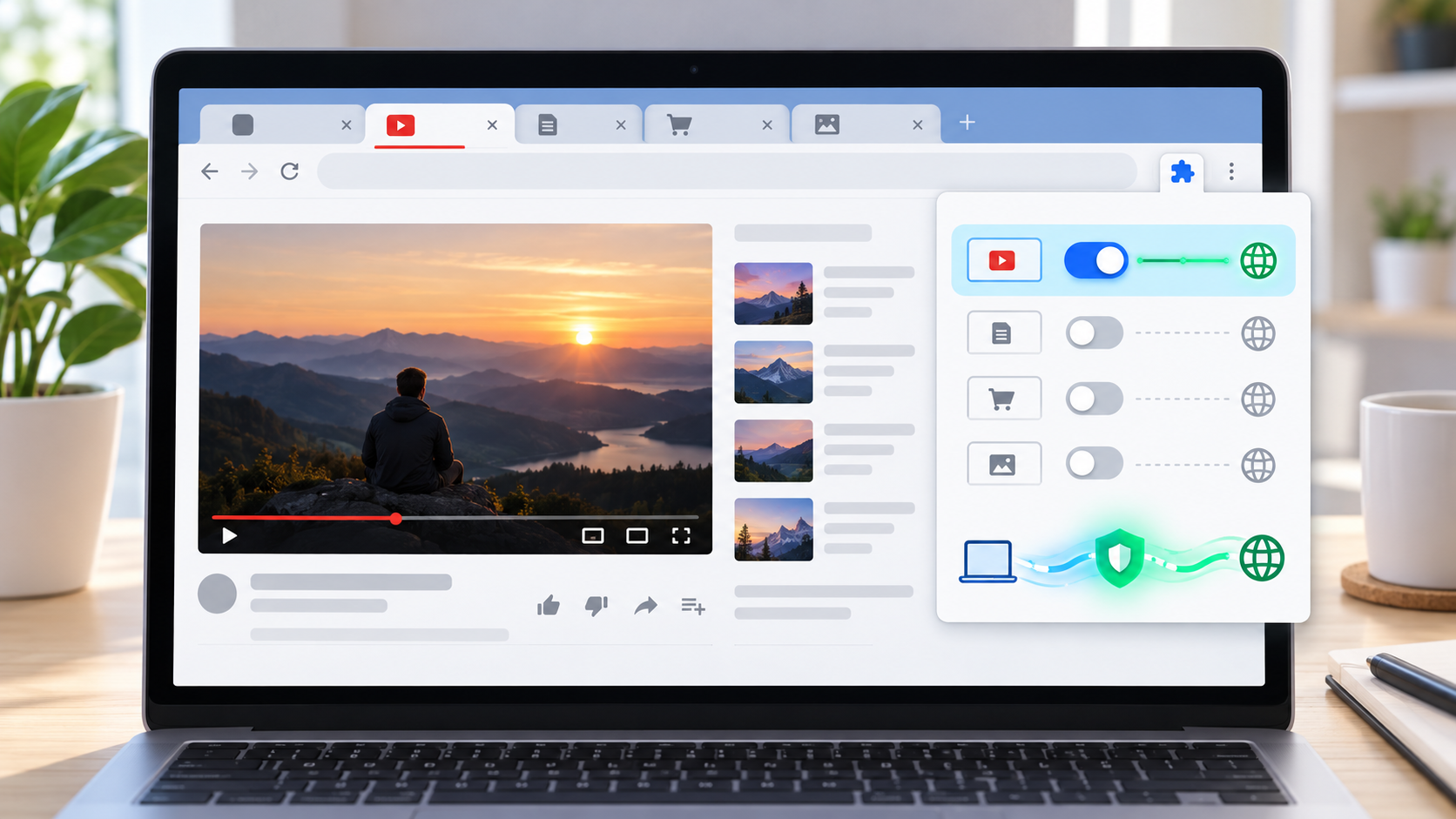Screen dimensions: 1456x819
Task: Click the green globe beside the shield
Action: click(1262, 558)
